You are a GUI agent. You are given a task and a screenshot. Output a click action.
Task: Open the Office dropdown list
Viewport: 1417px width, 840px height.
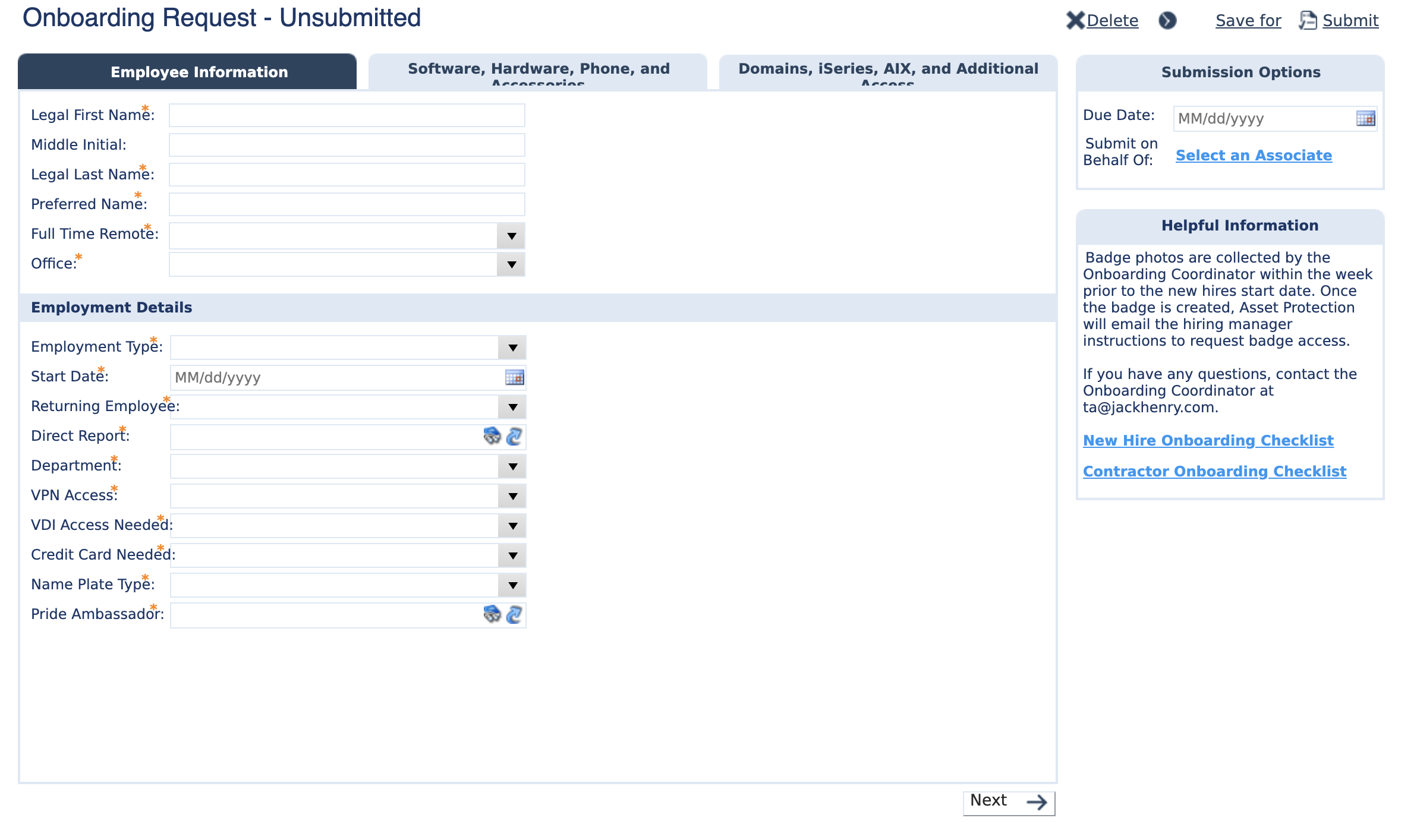point(511,264)
